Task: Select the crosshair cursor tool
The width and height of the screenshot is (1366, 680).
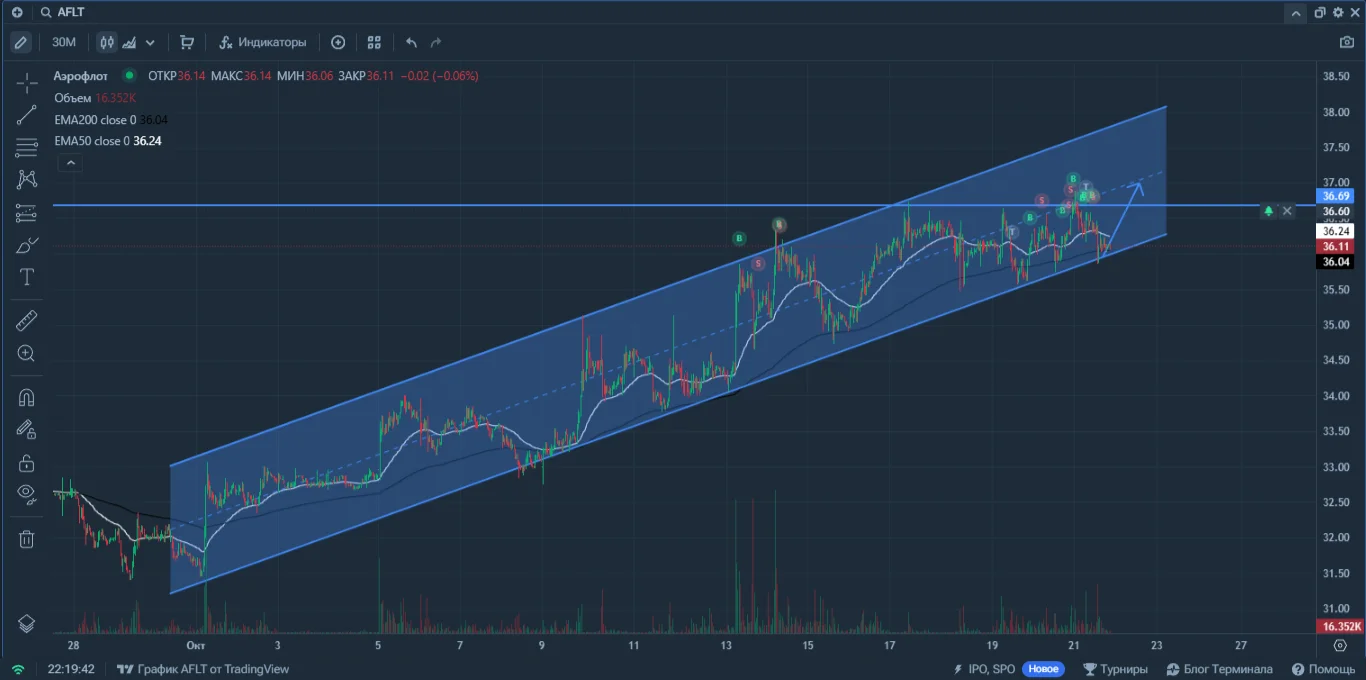Action: pyautogui.click(x=27, y=82)
